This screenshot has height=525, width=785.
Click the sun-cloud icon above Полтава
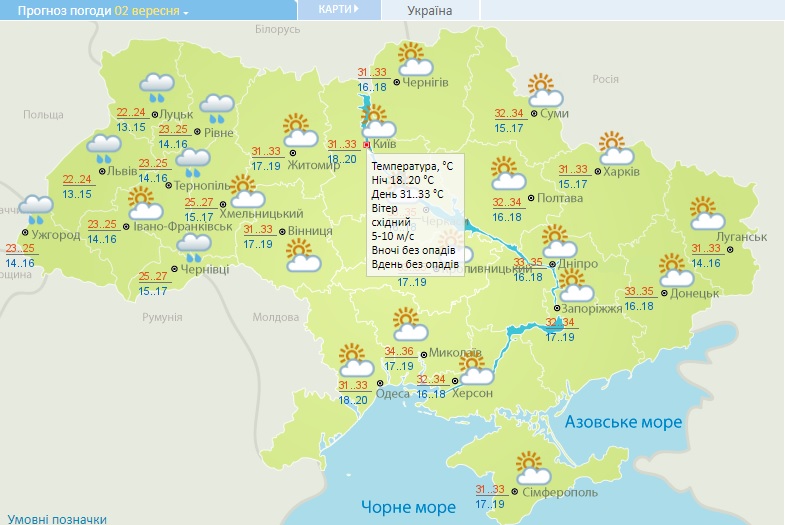(x=508, y=173)
